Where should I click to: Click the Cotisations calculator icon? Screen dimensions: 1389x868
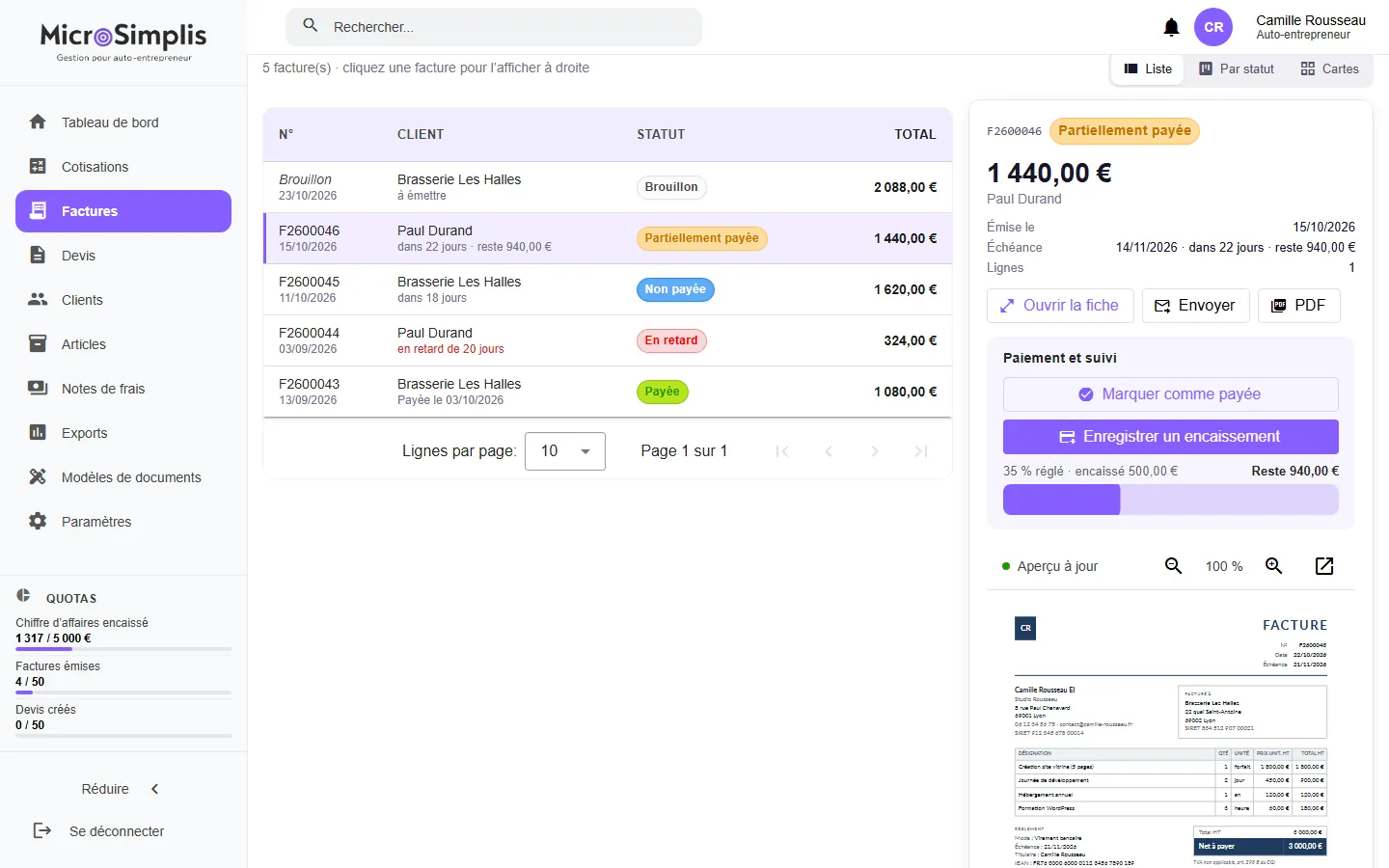38,167
